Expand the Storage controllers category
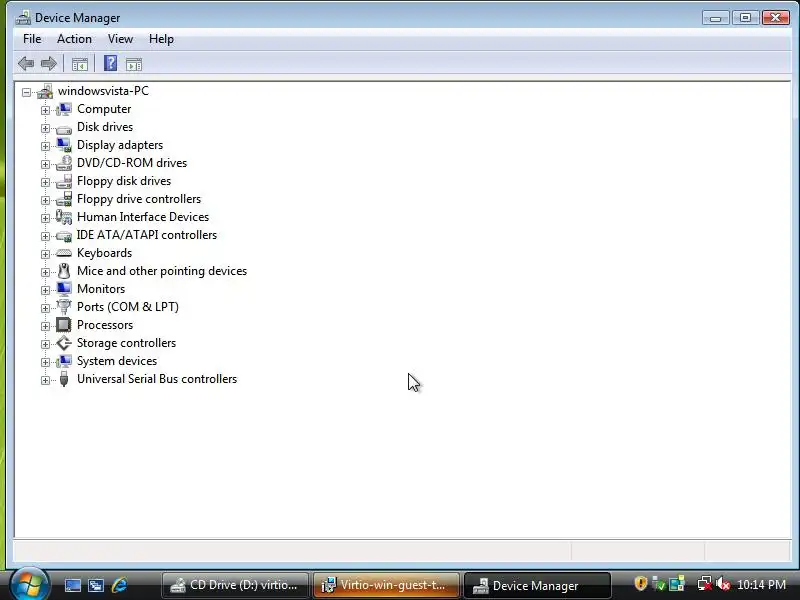This screenshot has width=800, height=600. (45, 344)
